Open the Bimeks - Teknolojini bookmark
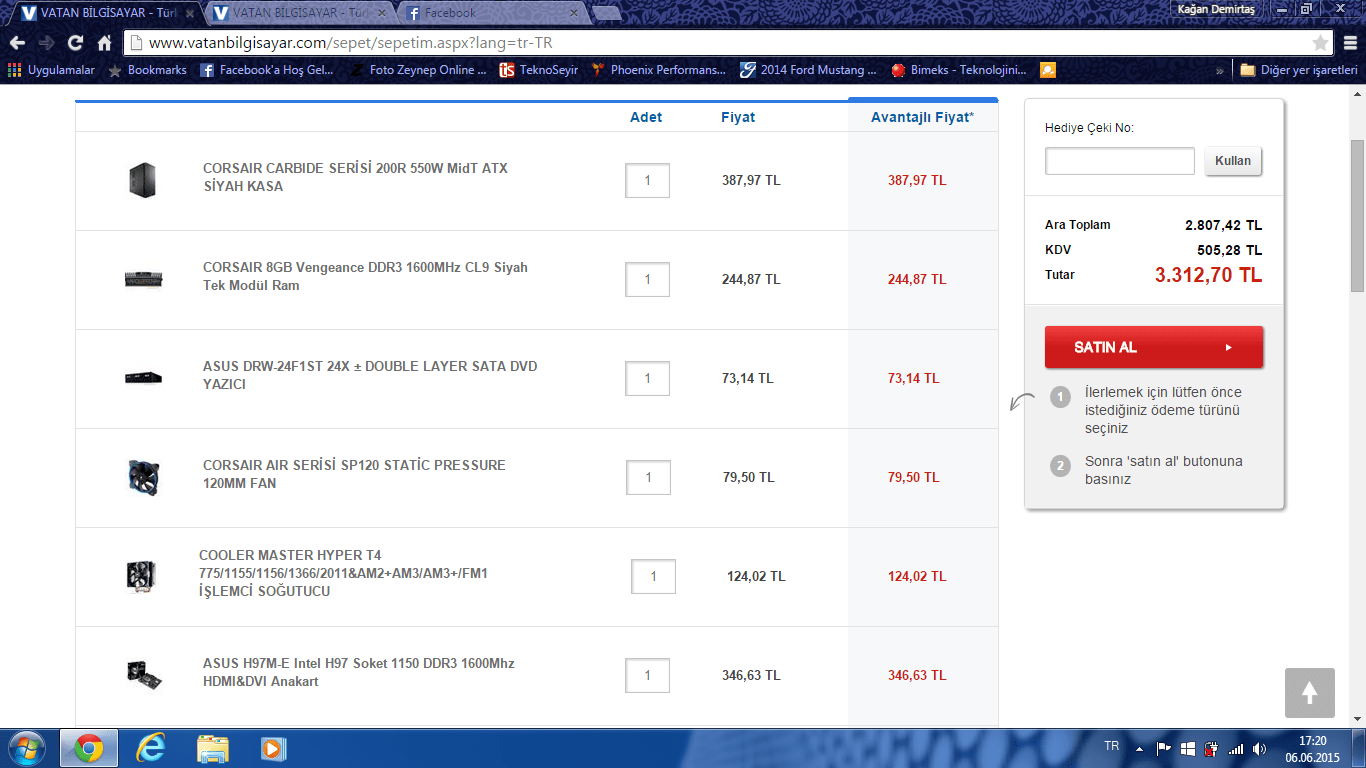Image resolution: width=1366 pixels, height=768 pixels. [x=958, y=70]
